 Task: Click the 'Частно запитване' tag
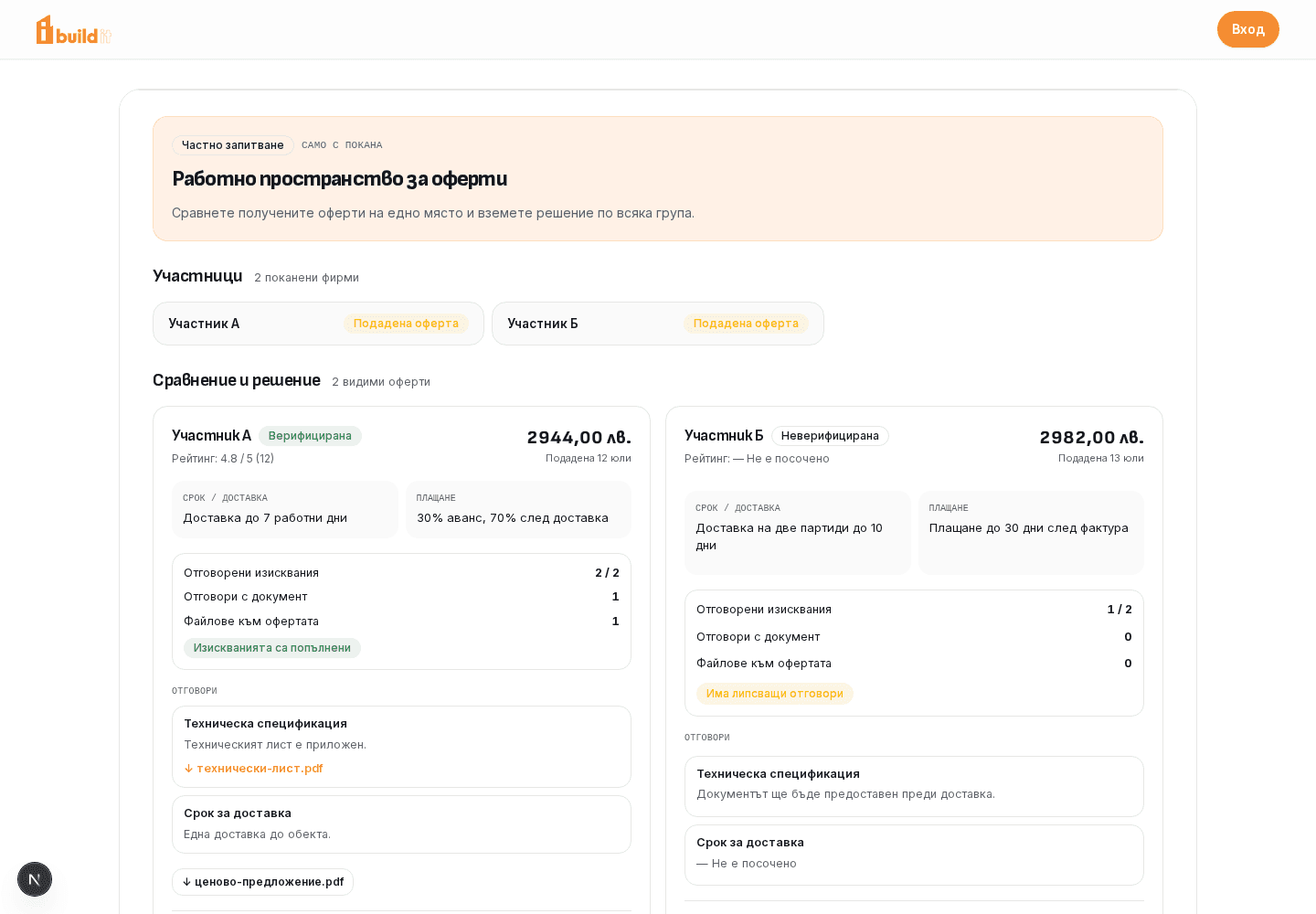click(x=233, y=145)
